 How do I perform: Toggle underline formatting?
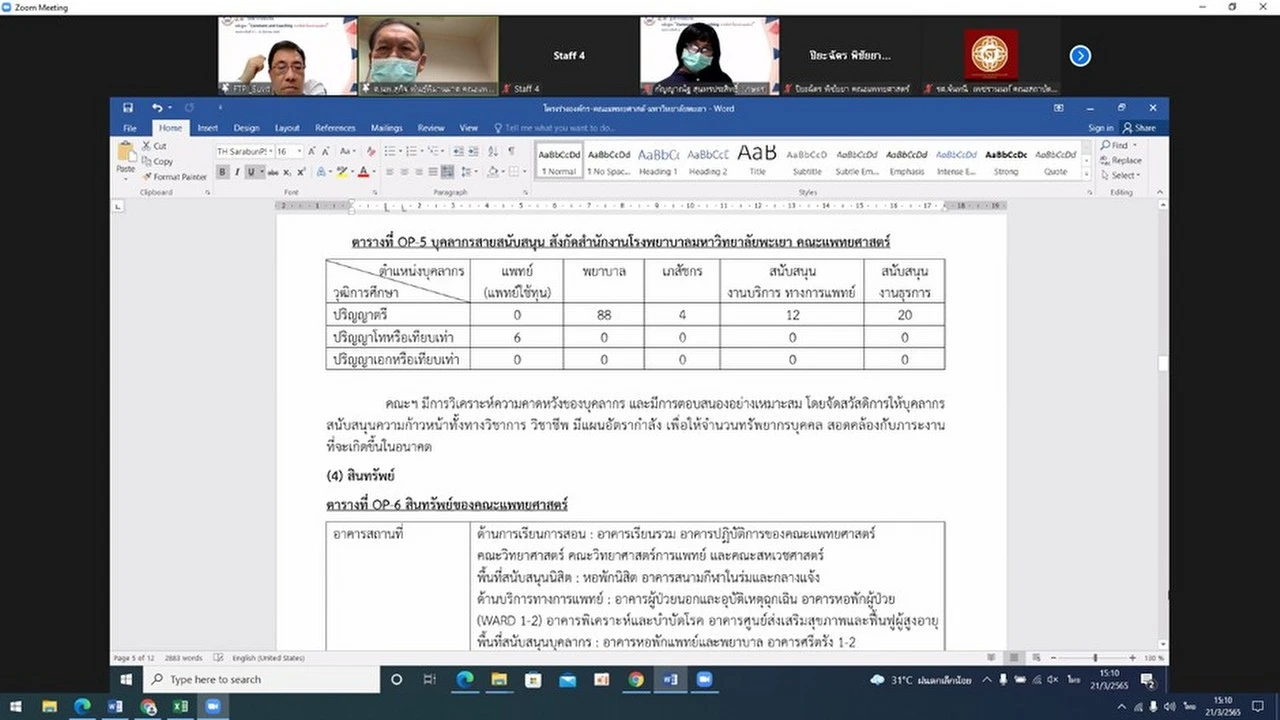tap(251, 172)
